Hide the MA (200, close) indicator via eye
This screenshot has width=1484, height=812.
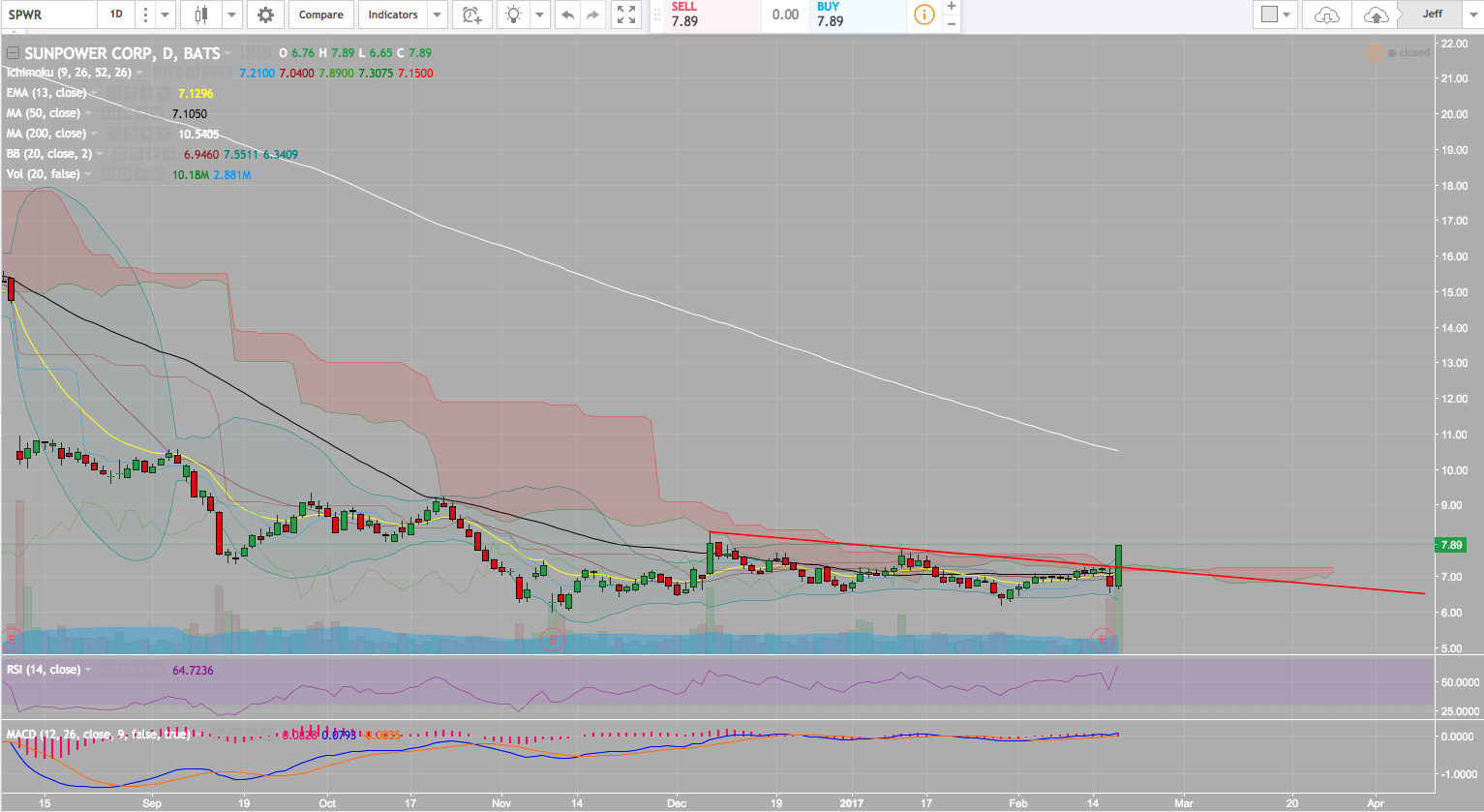pos(115,135)
